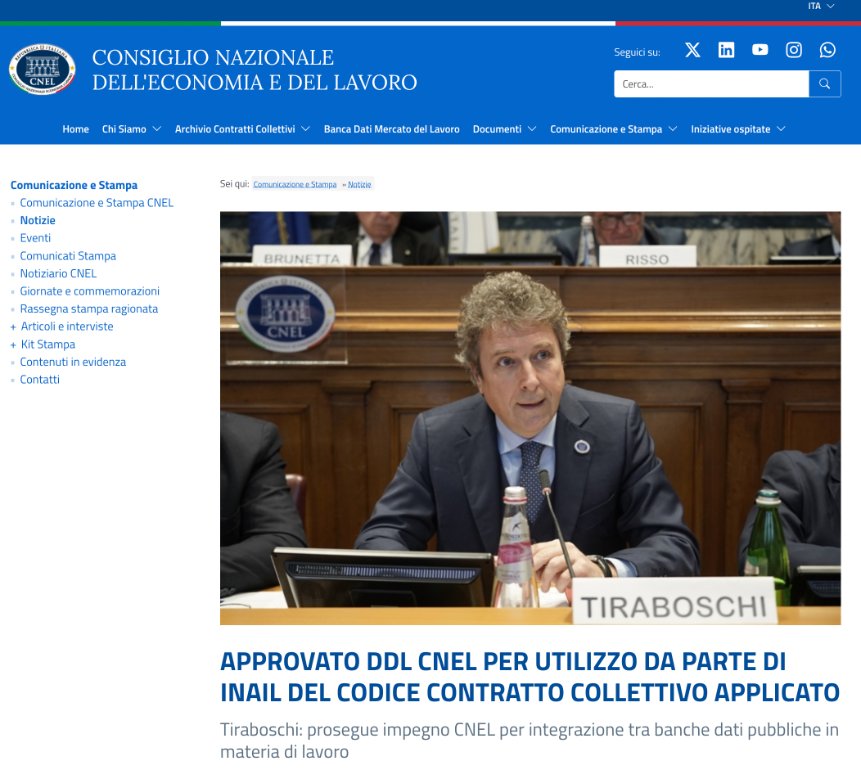Open the YouTube channel icon
This screenshot has width=861, height=770.
[x=760, y=50]
